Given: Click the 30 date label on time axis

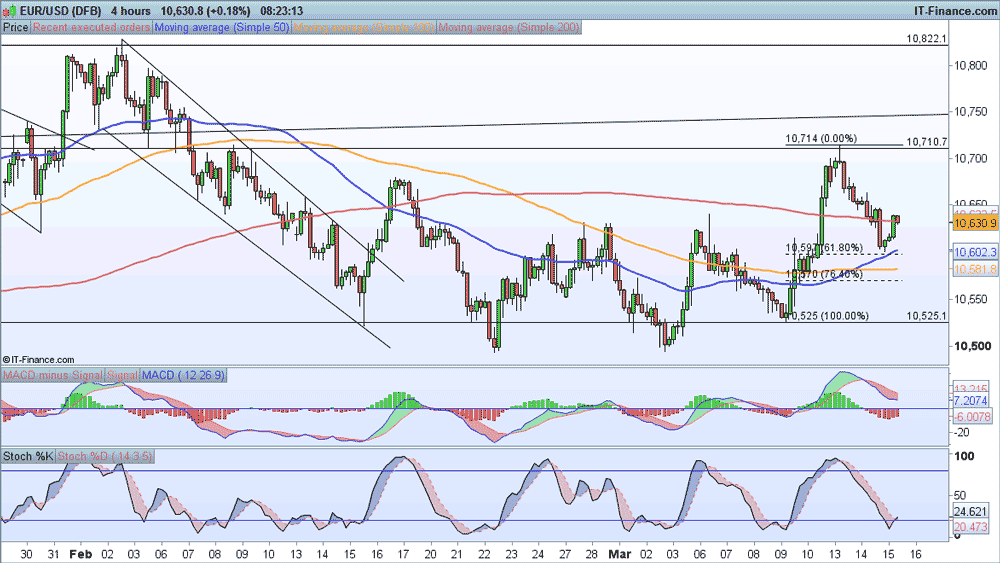Looking at the screenshot, I should pyautogui.click(x=26, y=554).
